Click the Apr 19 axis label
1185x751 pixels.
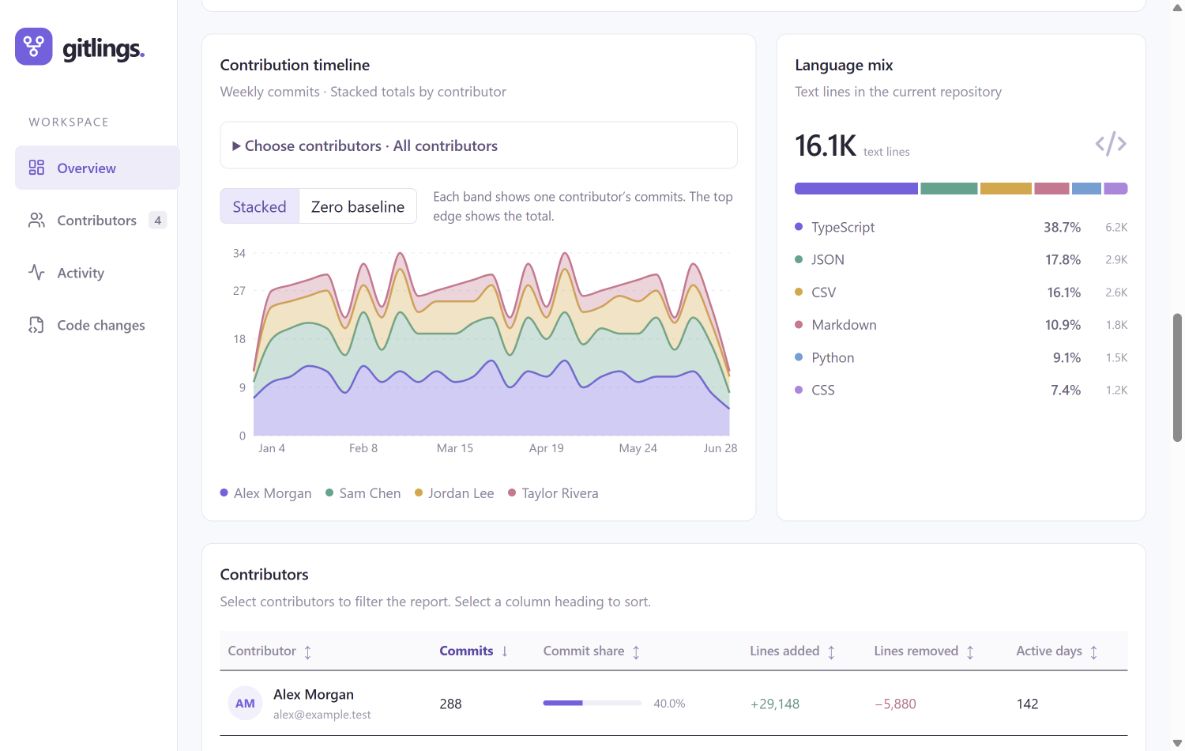click(x=546, y=448)
